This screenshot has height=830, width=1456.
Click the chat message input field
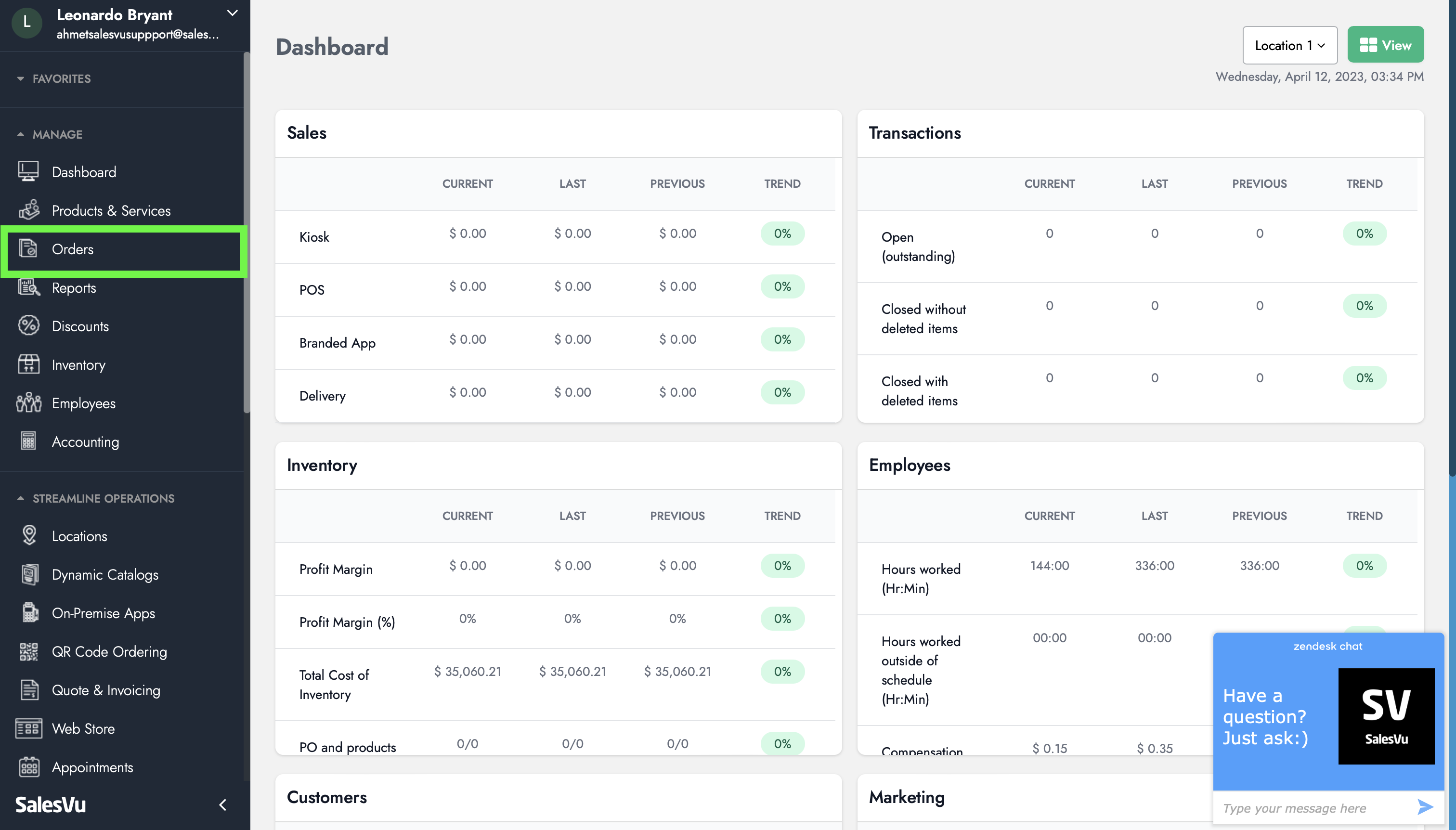pos(1311,808)
